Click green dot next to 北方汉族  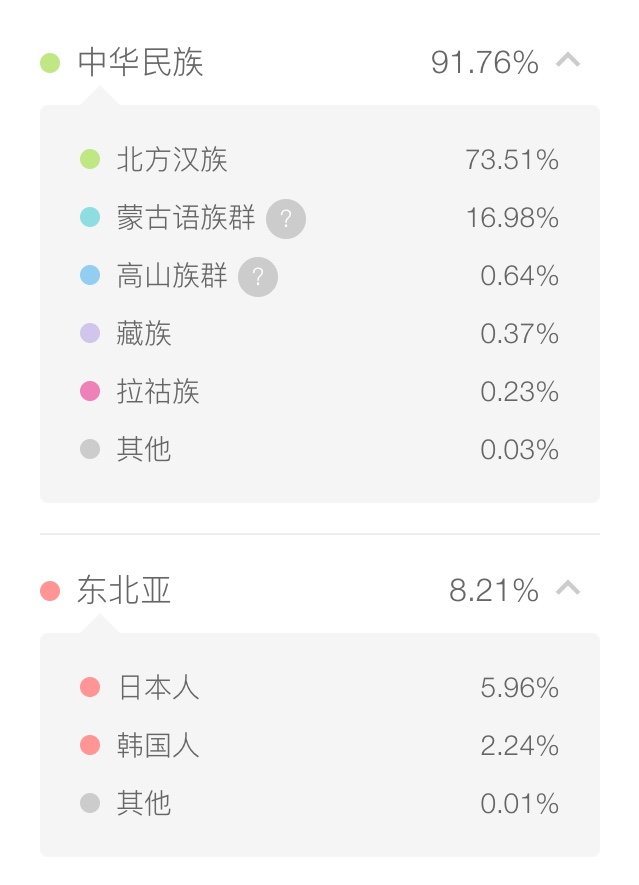click(x=90, y=159)
